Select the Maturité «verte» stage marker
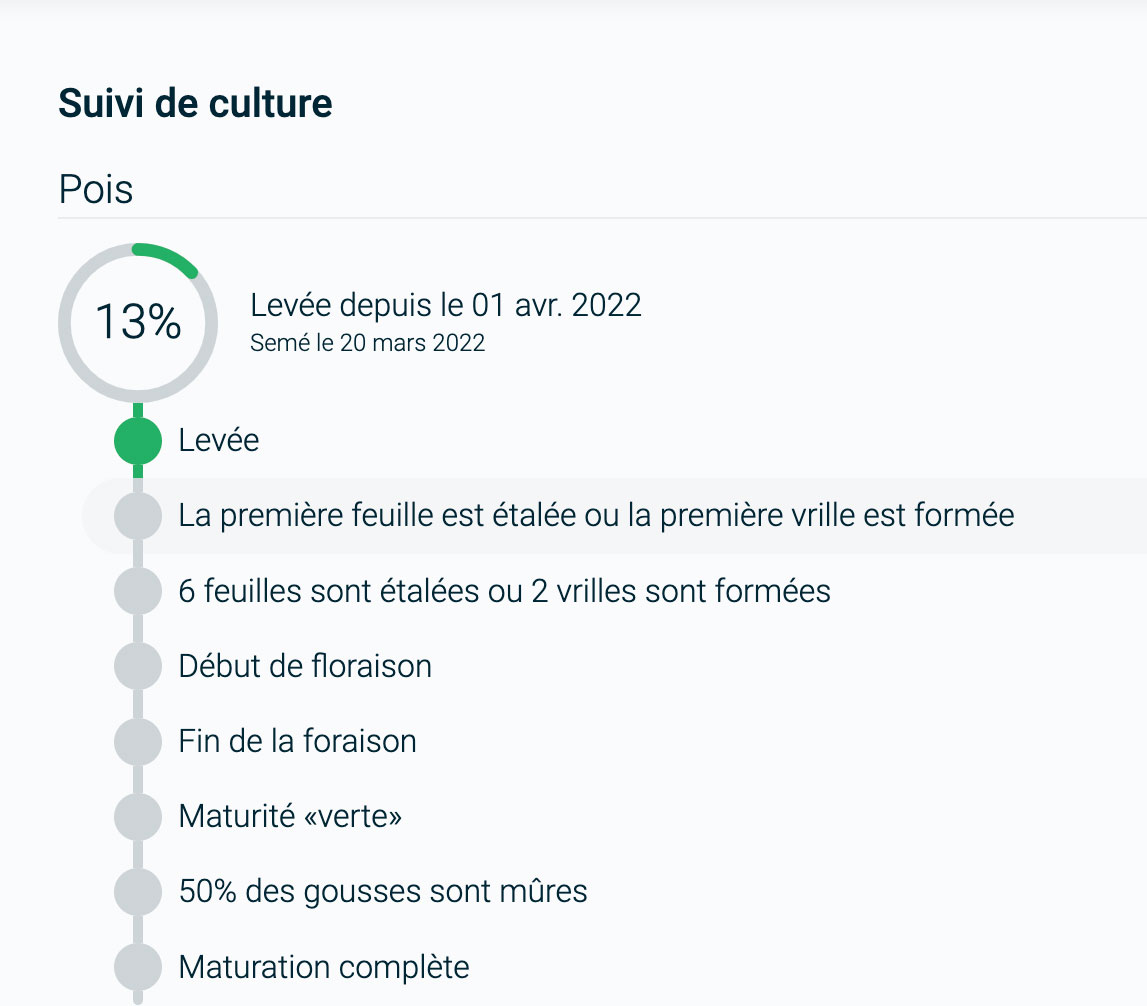The width and height of the screenshot is (1147, 1006). point(138,817)
